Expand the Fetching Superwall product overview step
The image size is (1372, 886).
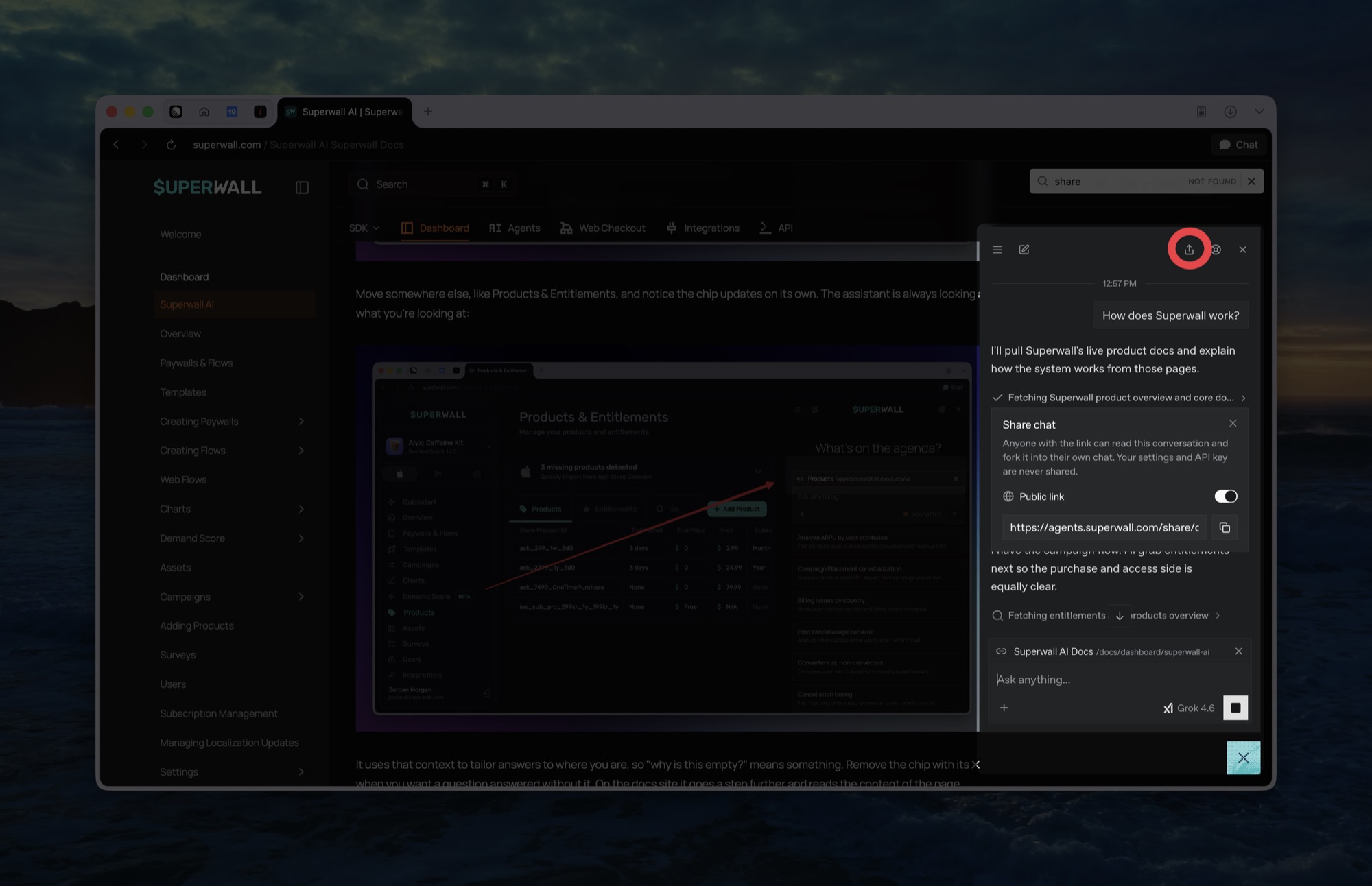pos(1120,398)
